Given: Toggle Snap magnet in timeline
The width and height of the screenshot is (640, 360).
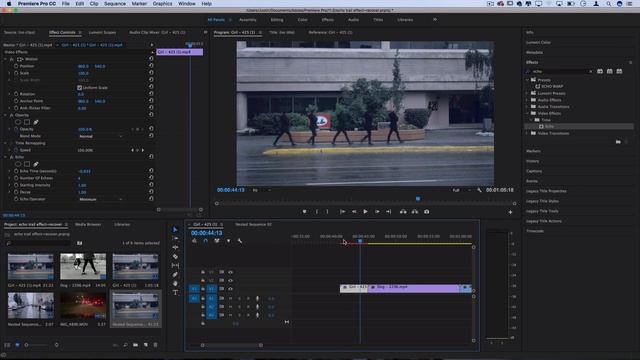Looking at the screenshot, I should pyautogui.click(x=205, y=241).
